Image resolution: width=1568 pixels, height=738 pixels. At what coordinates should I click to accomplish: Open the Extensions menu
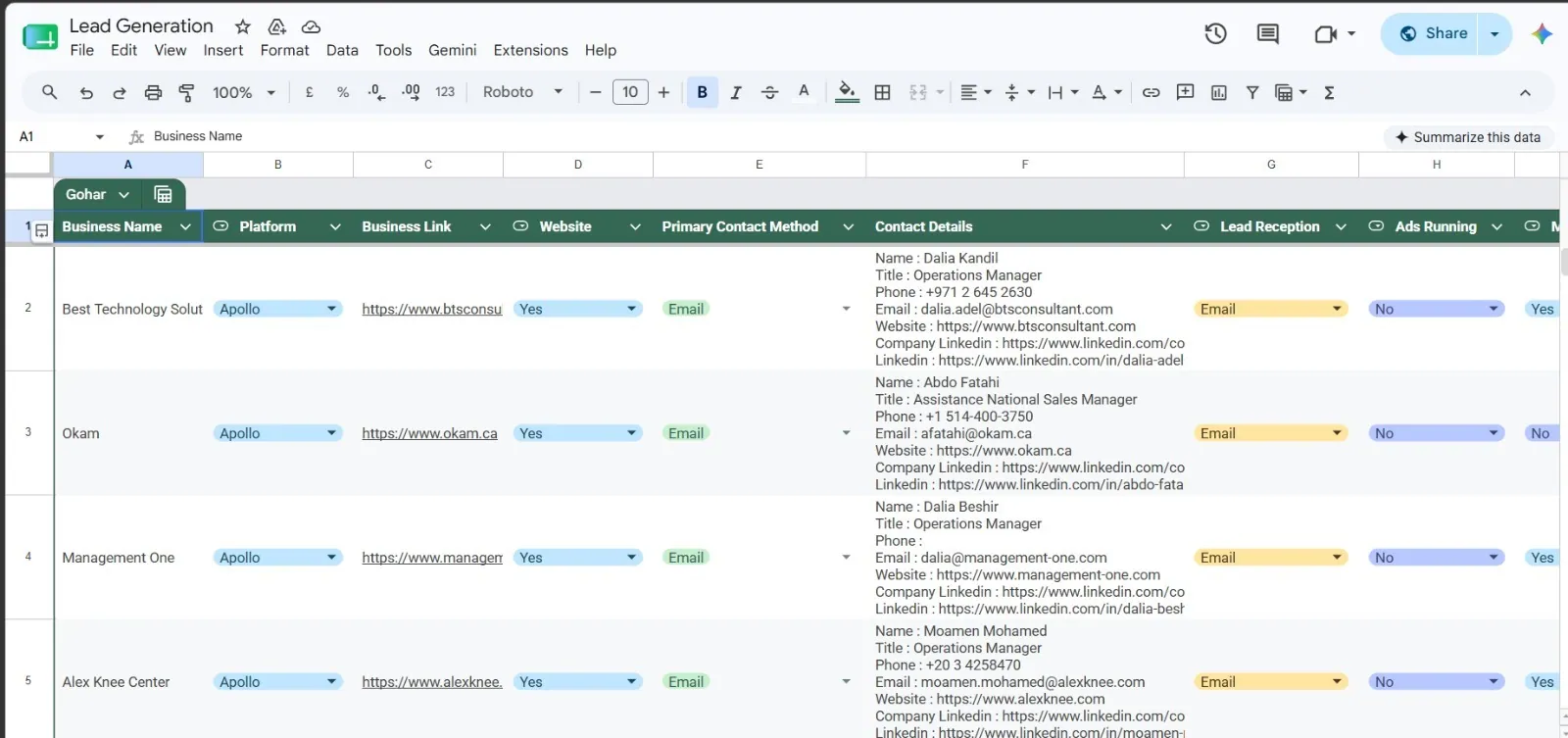click(x=530, y=50)
